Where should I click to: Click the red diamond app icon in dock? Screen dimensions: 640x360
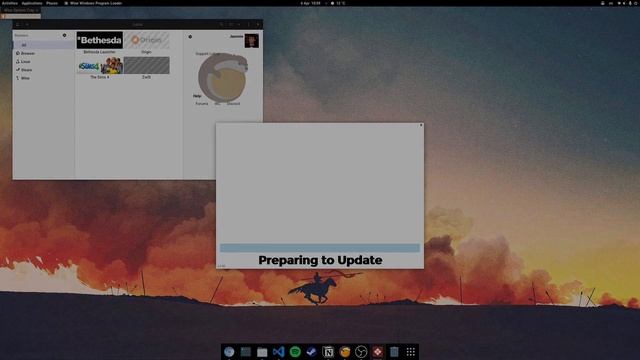(378, 351)
